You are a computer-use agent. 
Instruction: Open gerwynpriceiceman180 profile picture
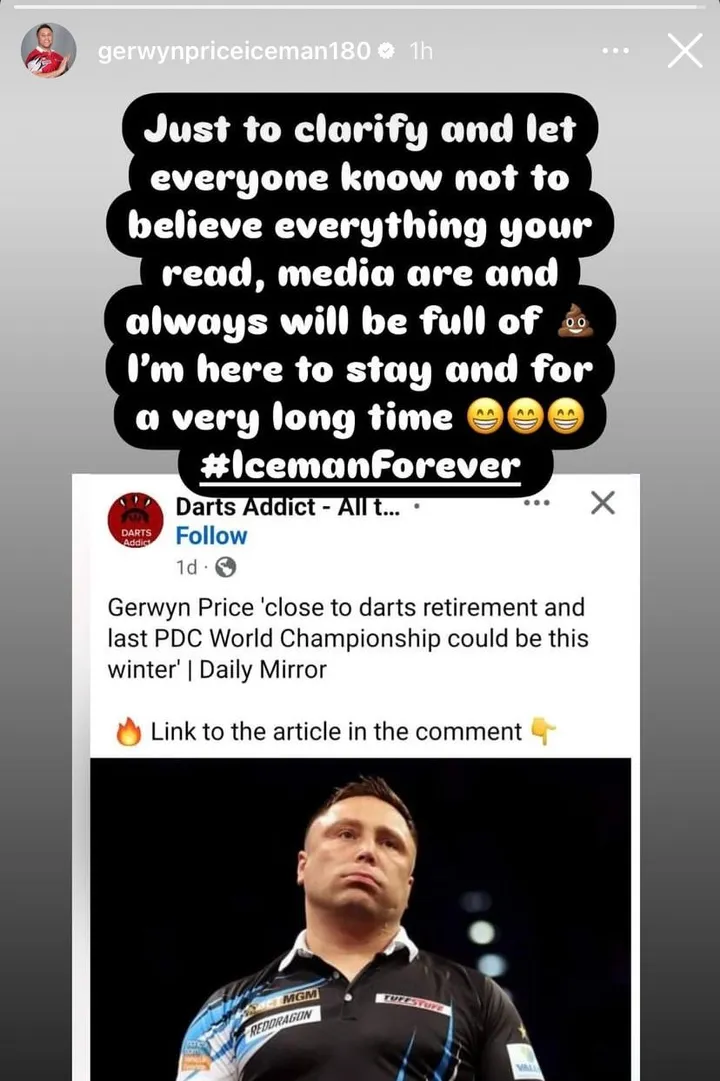[48, 50]
